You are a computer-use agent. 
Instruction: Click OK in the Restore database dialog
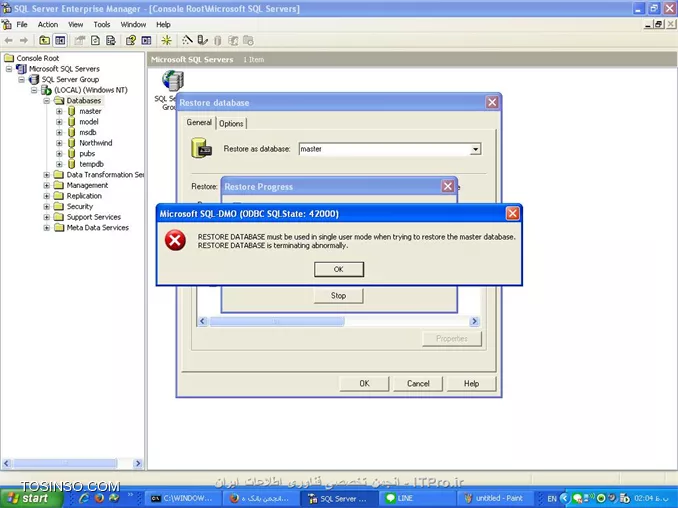pos(364,383)
